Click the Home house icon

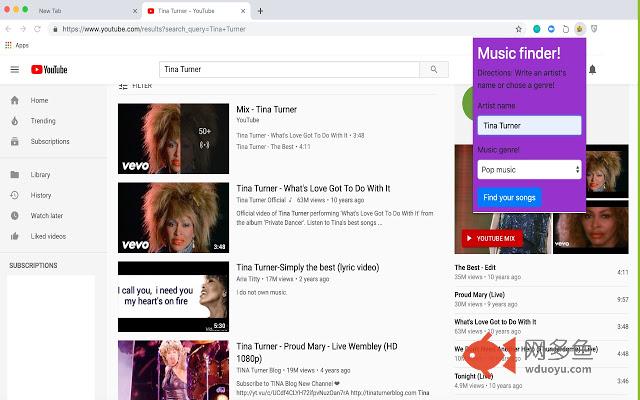click(15, 100)
